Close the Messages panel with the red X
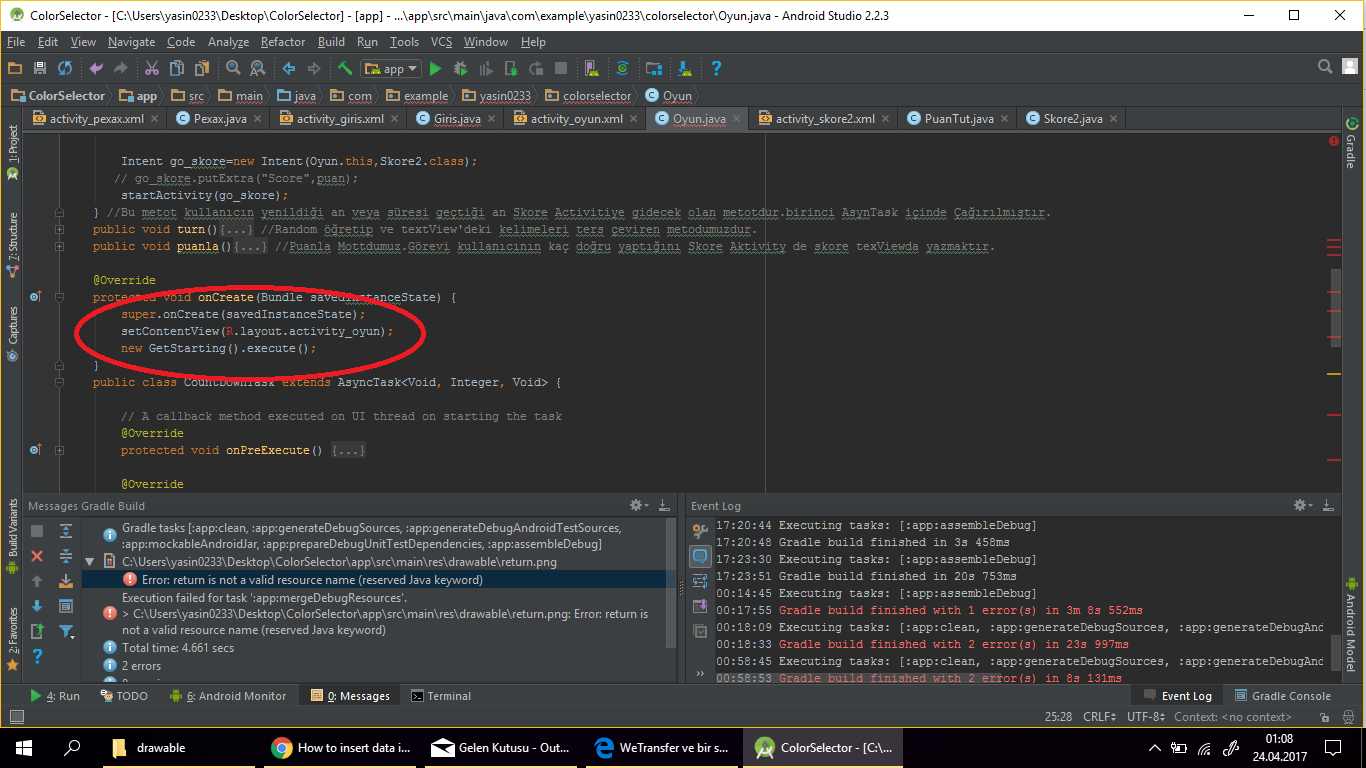The height and width of the screenshot is (768, 1366). [x=37, y=556]
